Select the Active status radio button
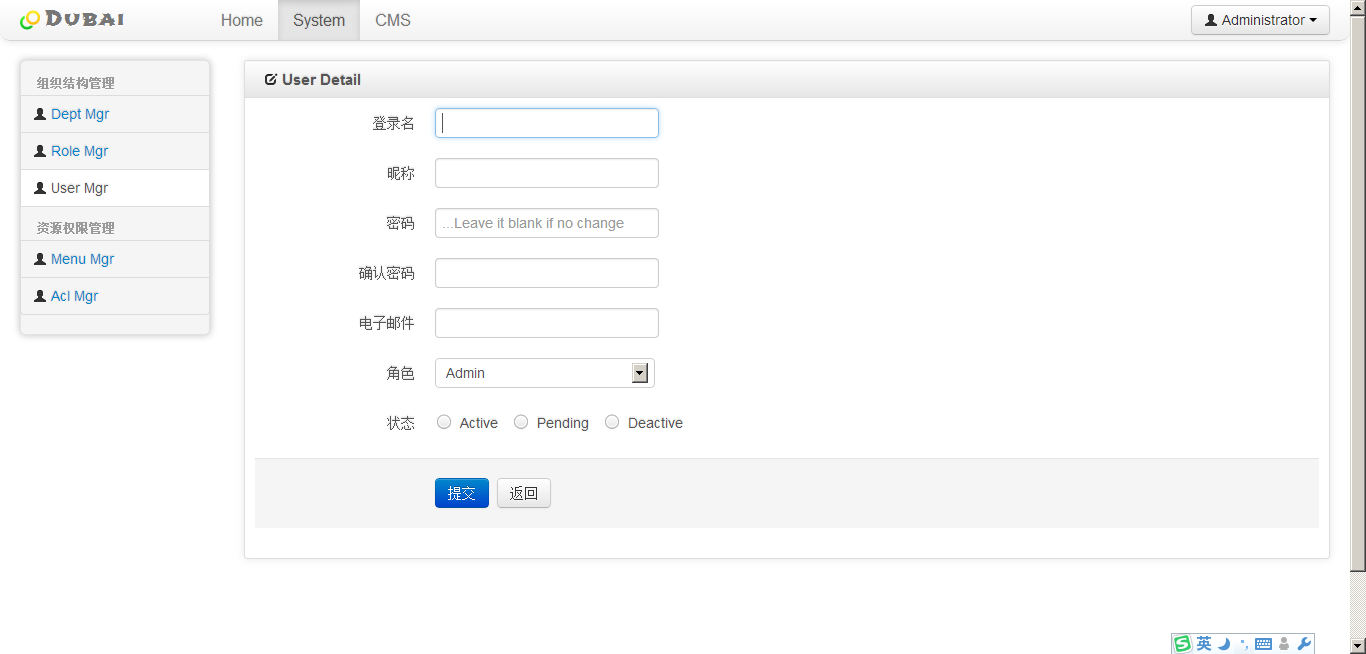The image size is (1366, 654). coord(444,422)
